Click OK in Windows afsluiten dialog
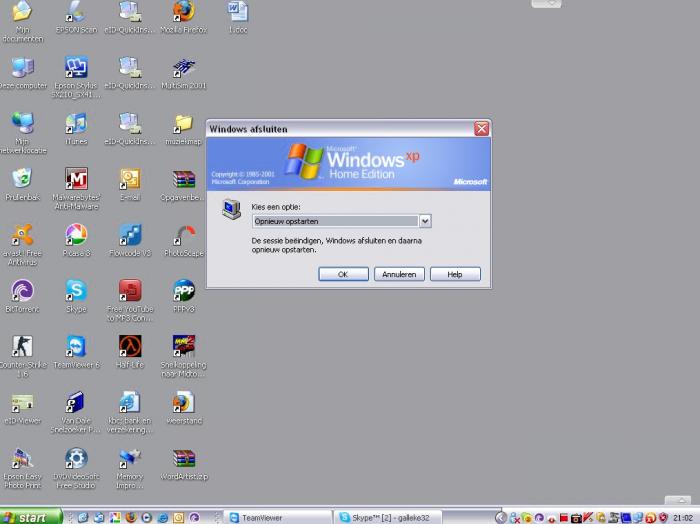The image size is (700, 524). (343, 274)
